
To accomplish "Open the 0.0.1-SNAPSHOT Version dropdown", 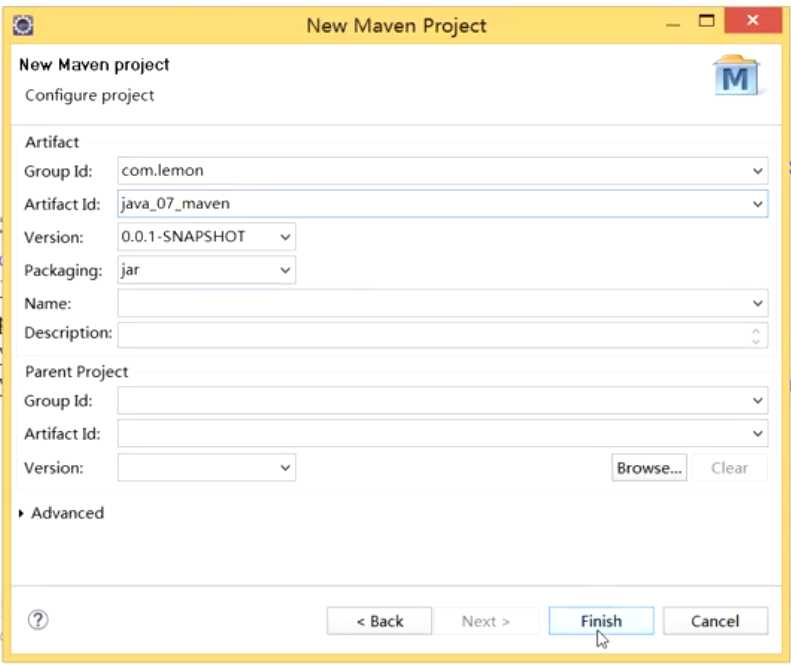I will tap(285, 237).
